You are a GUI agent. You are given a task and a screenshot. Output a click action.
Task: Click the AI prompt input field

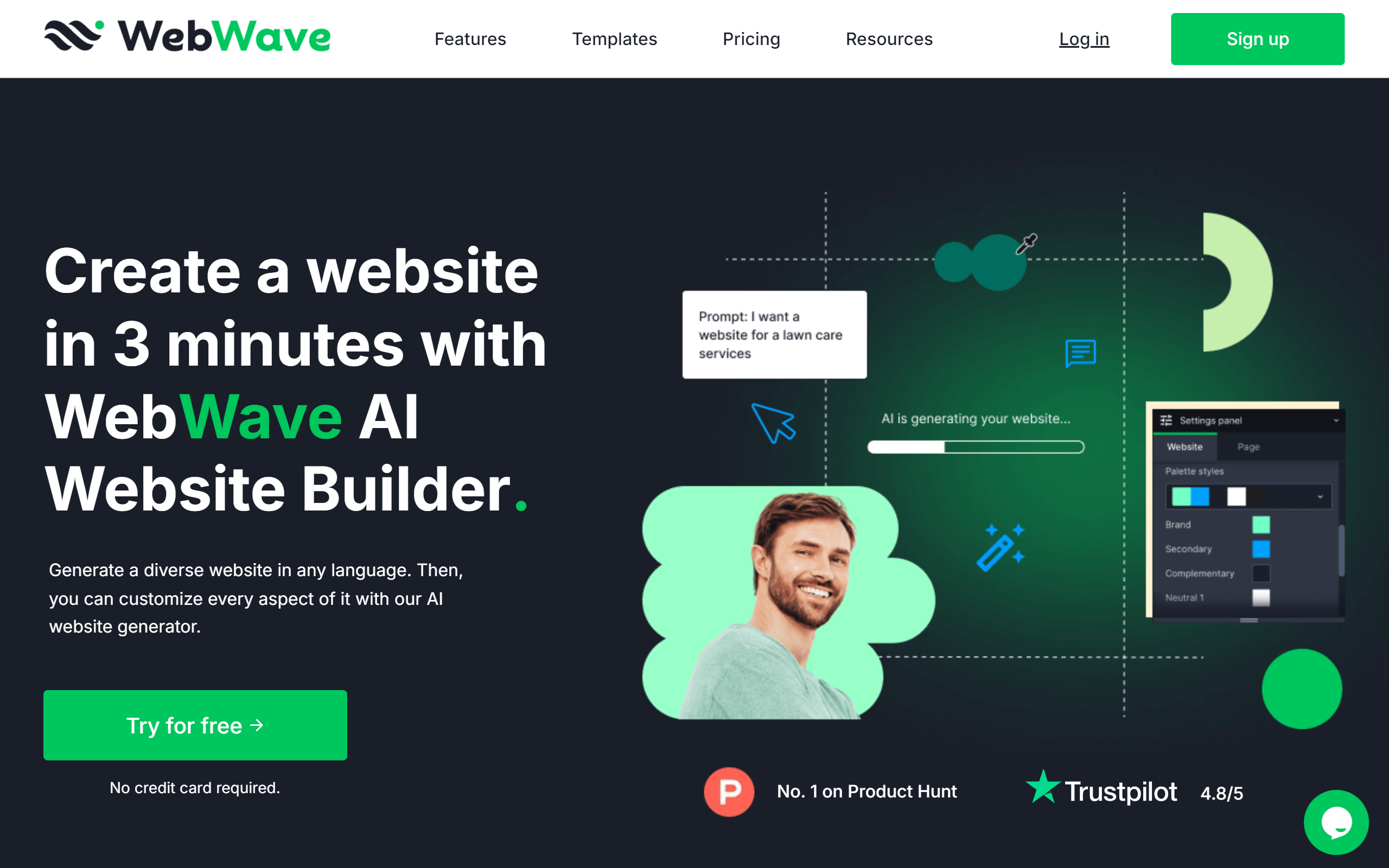(775, 334)
